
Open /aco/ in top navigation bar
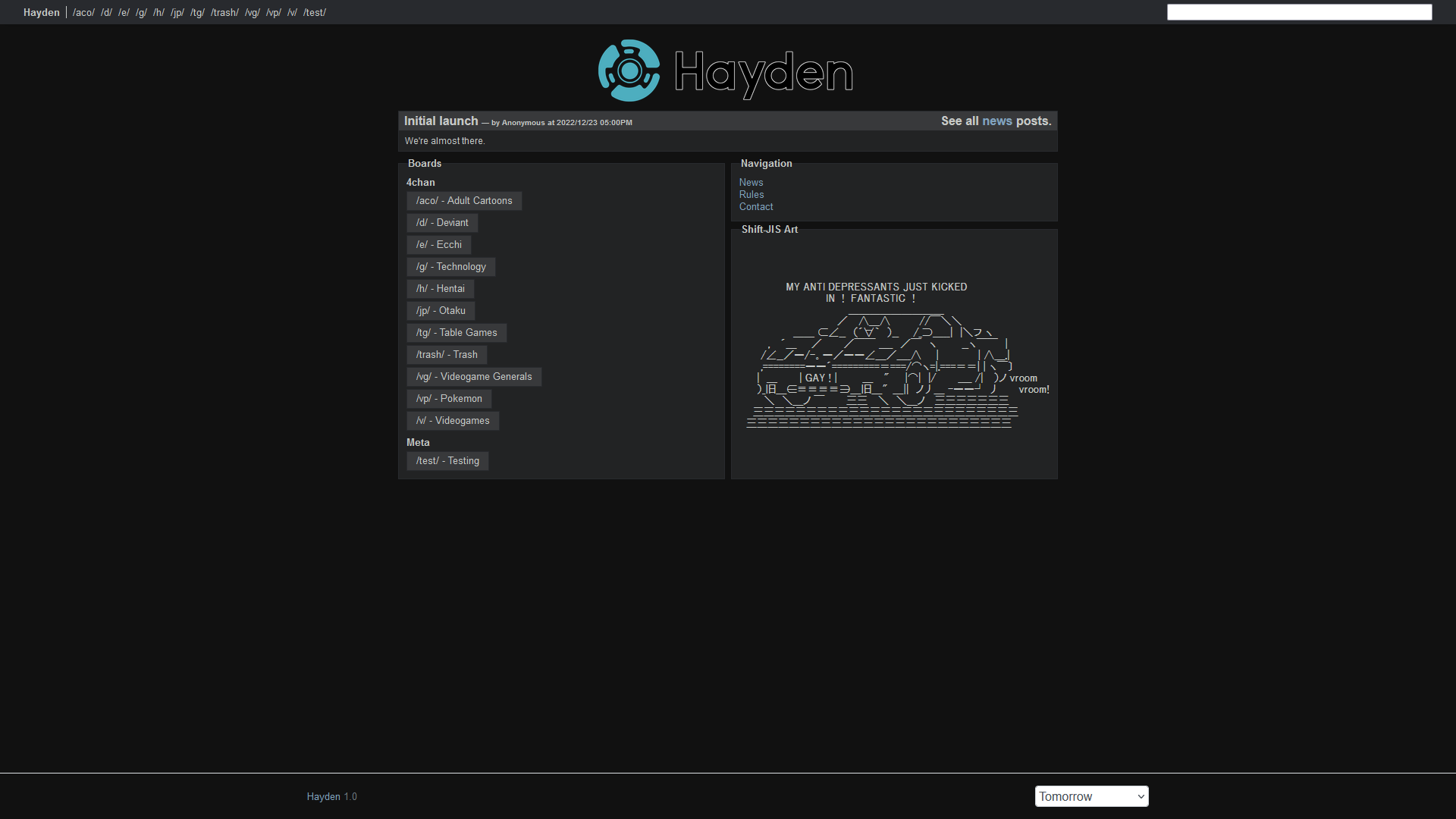[x=83, y=12]
